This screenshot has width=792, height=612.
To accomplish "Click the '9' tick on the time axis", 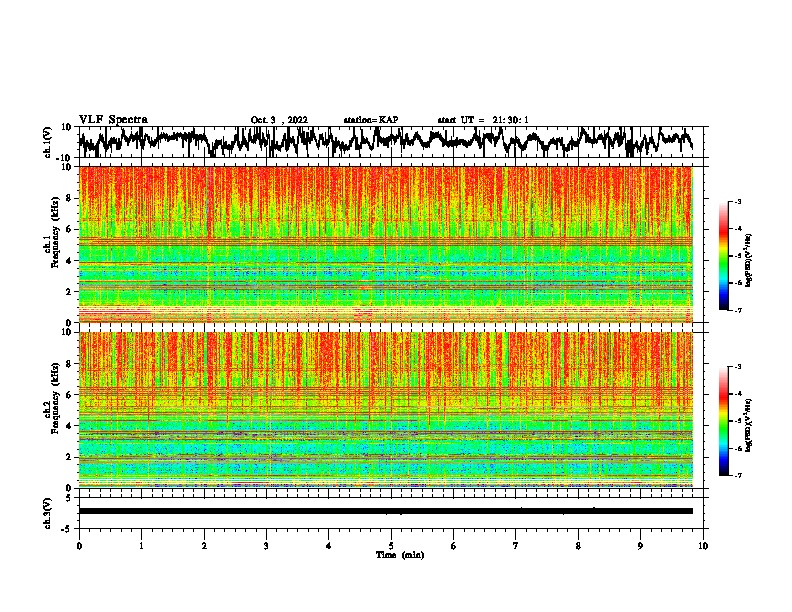I will pos(640,546).
